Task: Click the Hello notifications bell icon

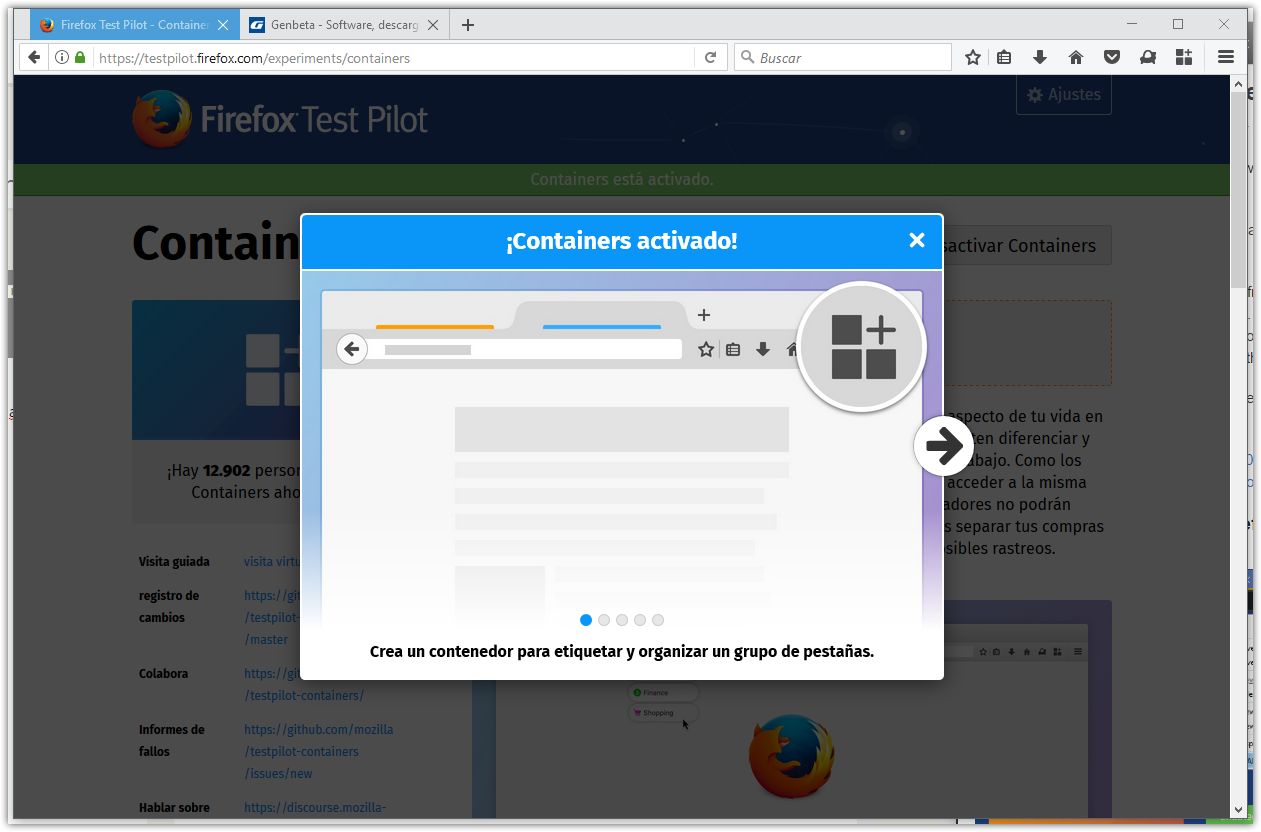Action: pyautogui.click(x=1148, y=57)
